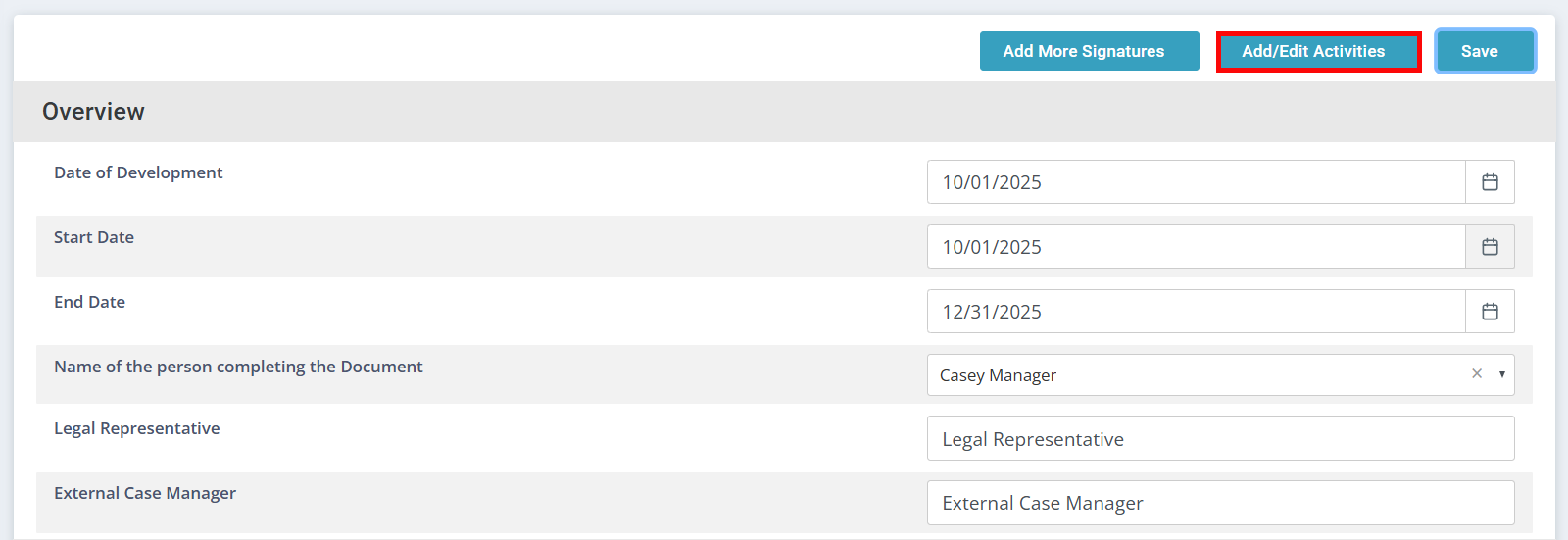The height and width of the screenshot is (540, 1568).
Task: Save the document
Action: click(1485, 51)
